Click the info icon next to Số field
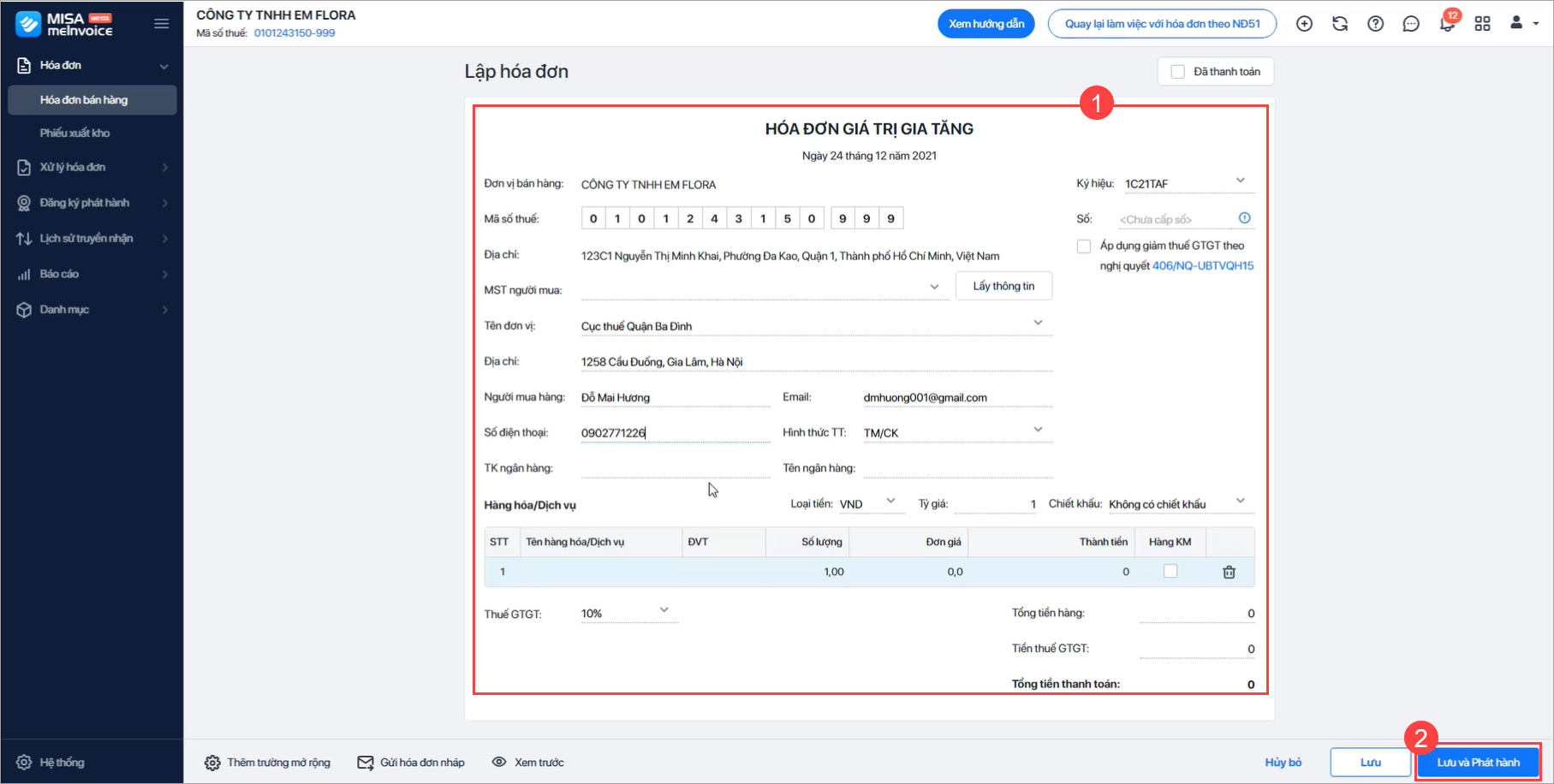Viewport: 1554px width, 784px height. pos(1245,218)
